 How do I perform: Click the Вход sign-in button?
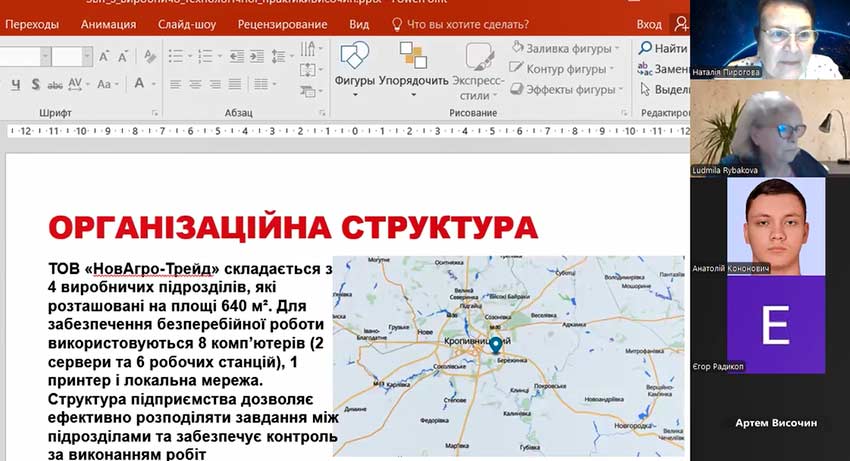649,24
